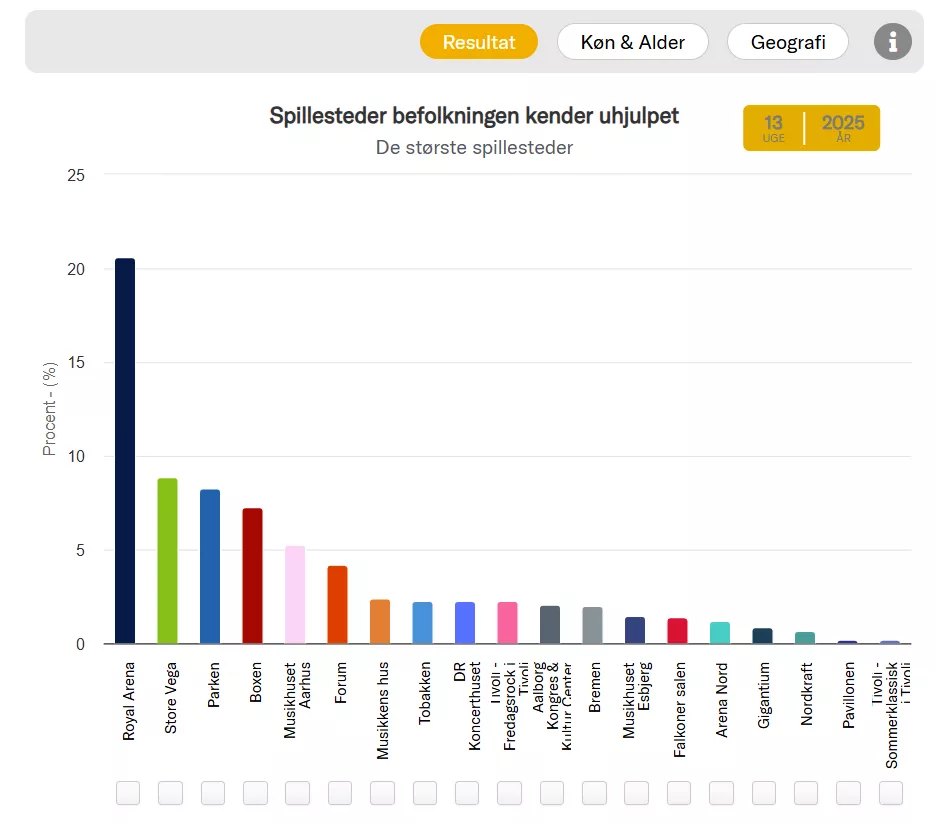Tick the checkbox beneath Parken
The width and height of the screenshot is (936, 825).
212,792
